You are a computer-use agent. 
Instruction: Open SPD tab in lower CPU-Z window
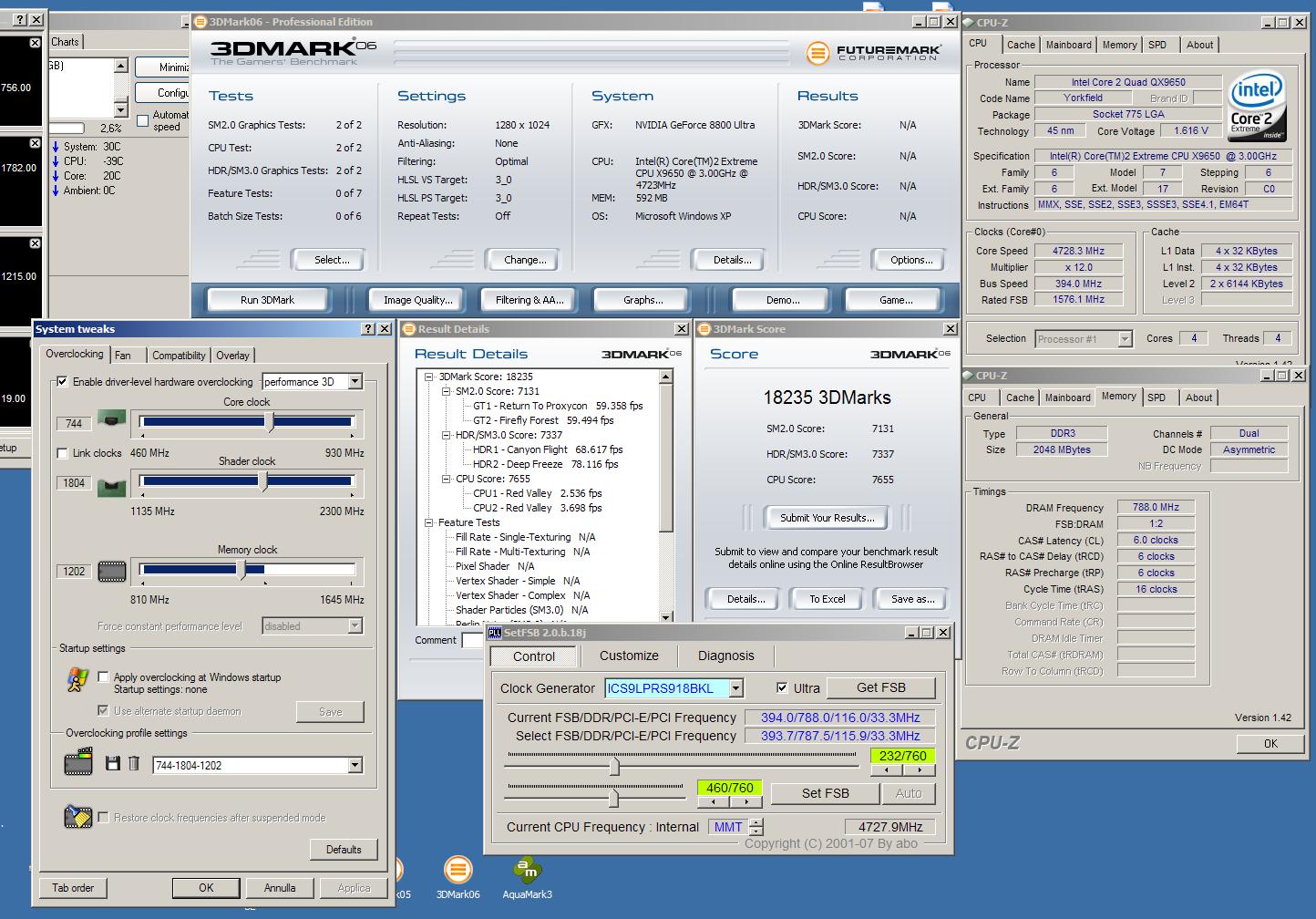1157,398
